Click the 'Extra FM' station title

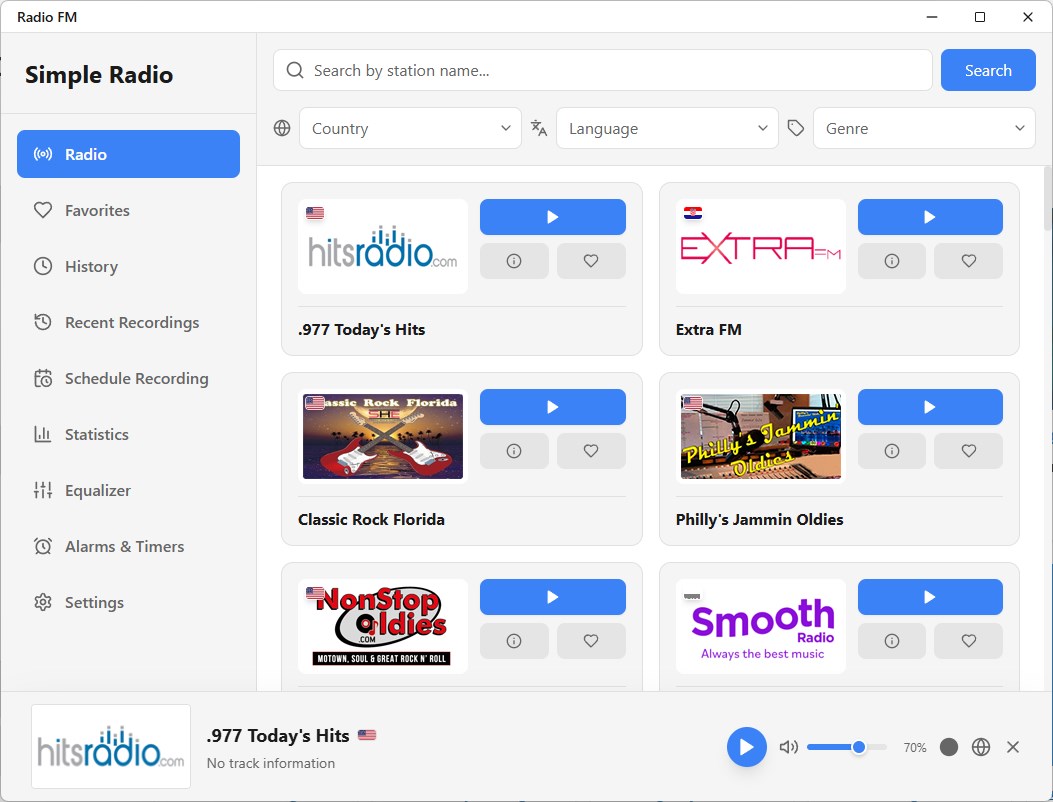(x=708, y=330)
